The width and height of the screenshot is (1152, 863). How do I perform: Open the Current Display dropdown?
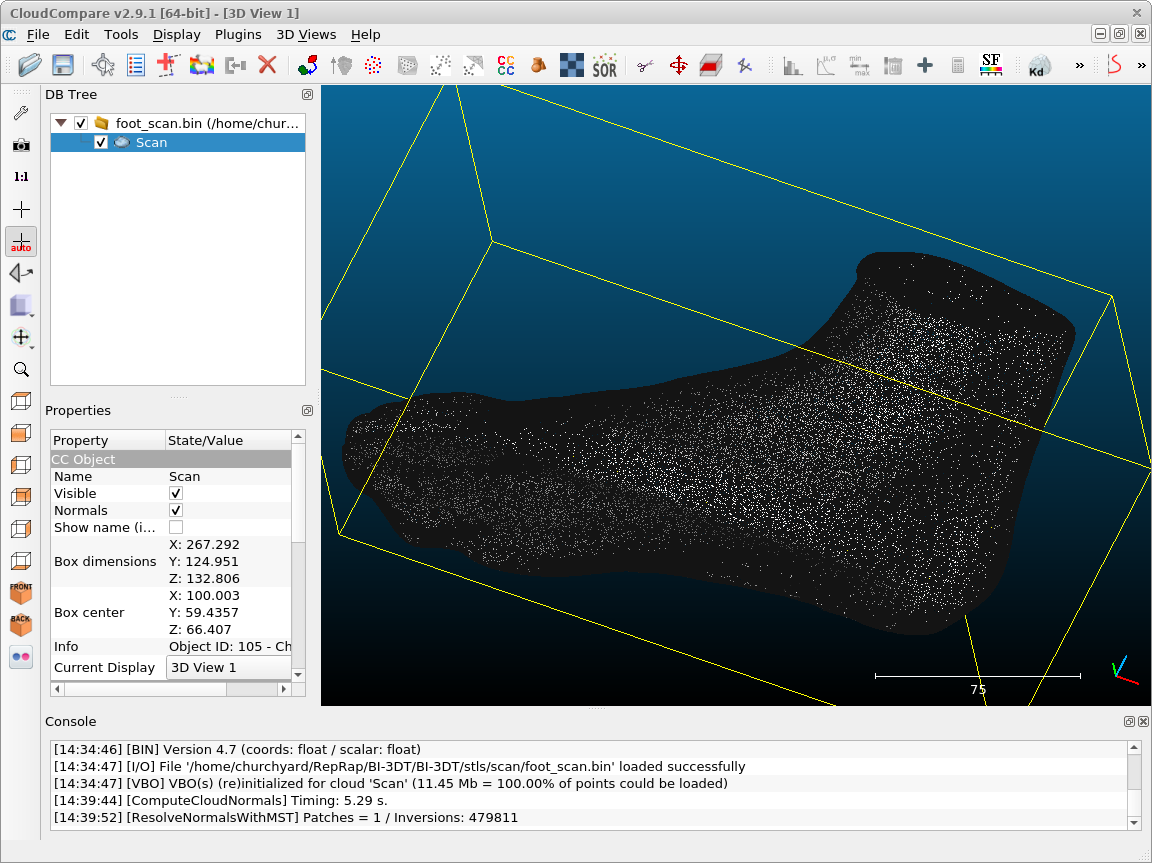(x=229, y=668)
